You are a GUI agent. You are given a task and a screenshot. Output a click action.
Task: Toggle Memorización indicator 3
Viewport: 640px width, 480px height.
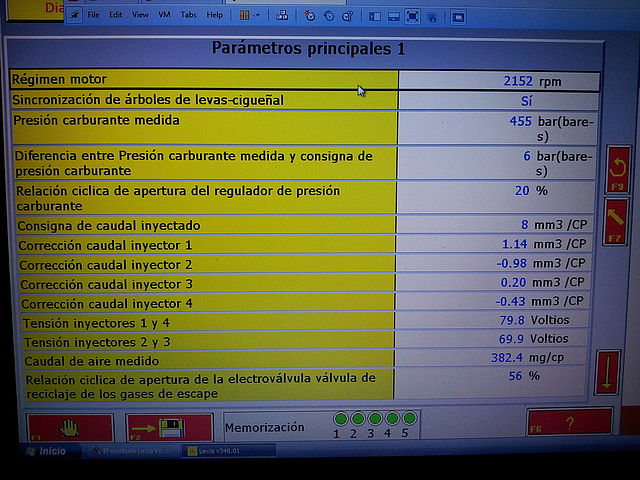[375, 419]
